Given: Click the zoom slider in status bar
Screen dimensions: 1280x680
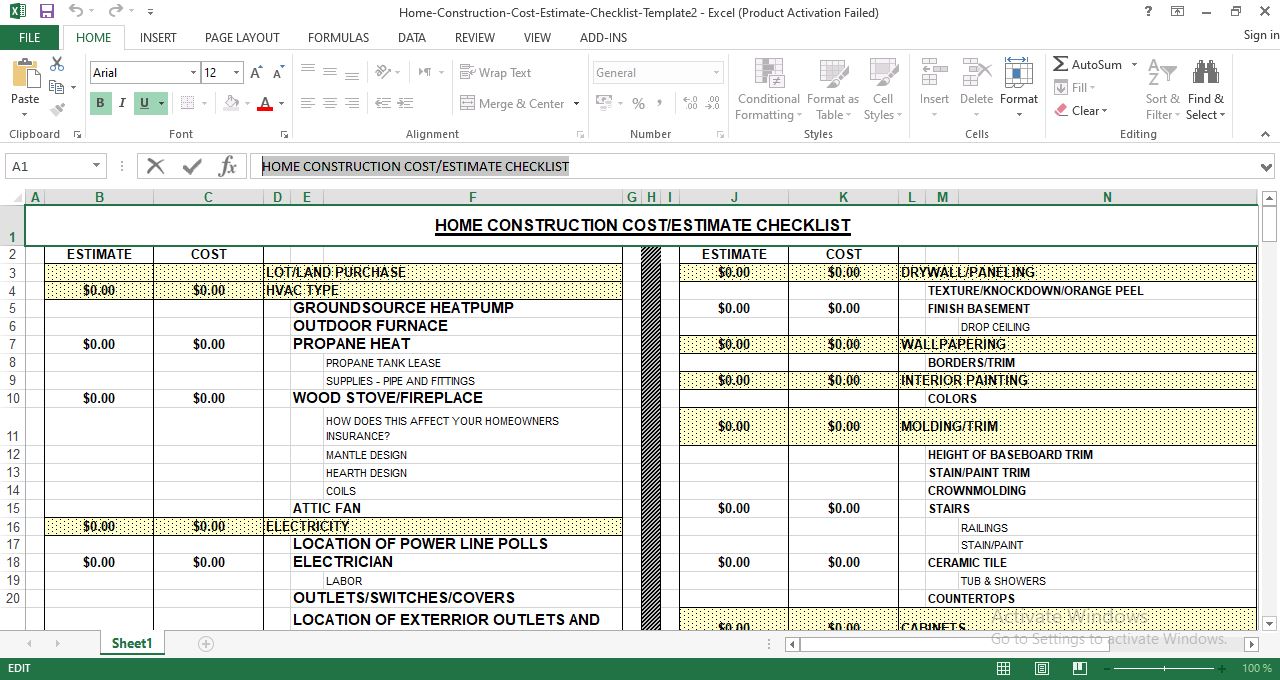Looking at the screenshot, I should tap(1164, 668).
